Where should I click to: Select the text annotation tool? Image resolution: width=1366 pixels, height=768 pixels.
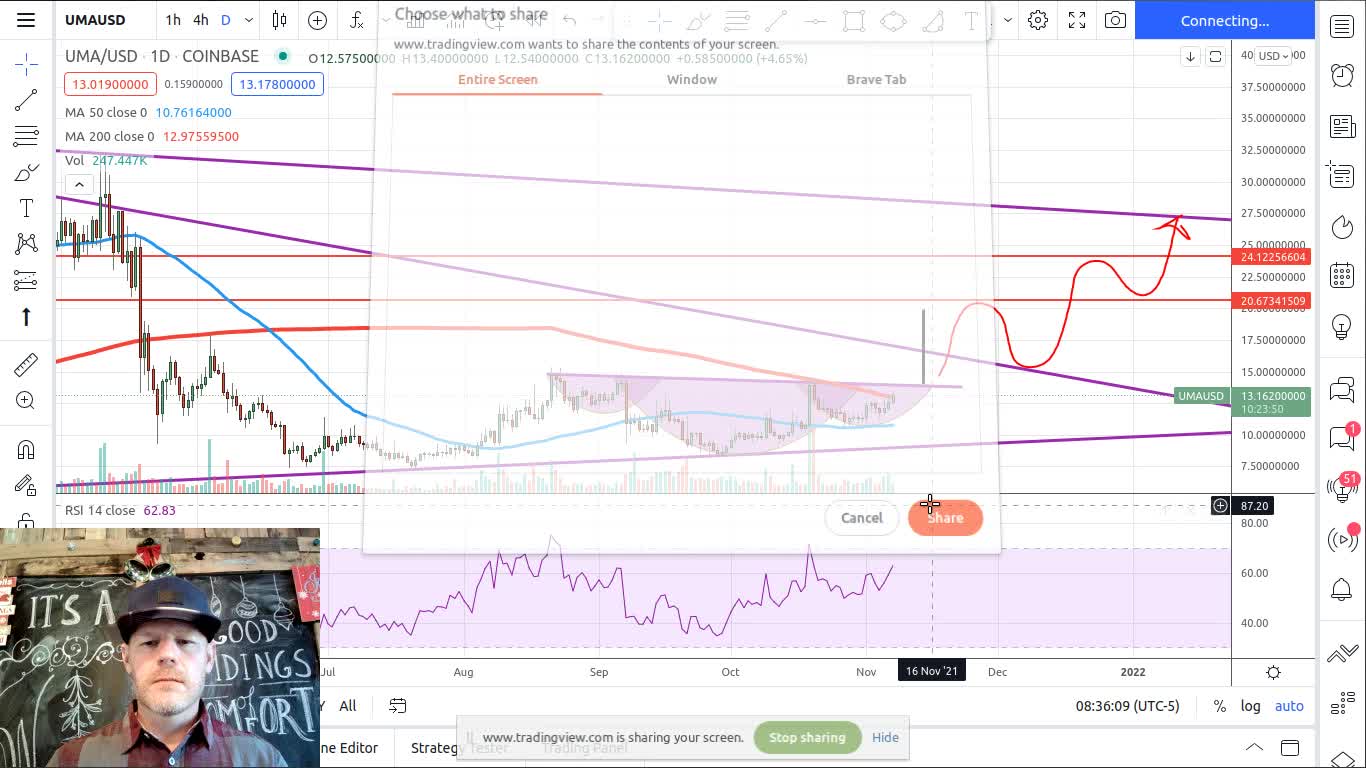pyautogui.click(x=26, y=208)
